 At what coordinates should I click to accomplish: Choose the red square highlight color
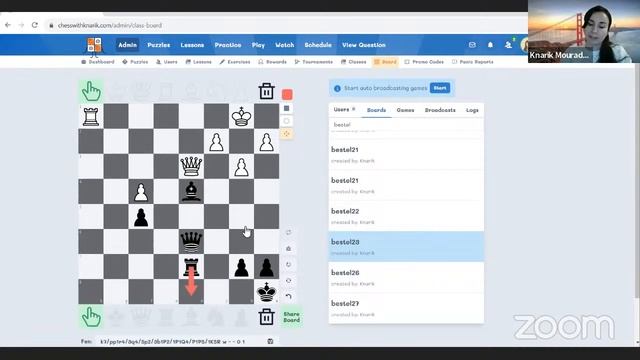coord(287,95)
